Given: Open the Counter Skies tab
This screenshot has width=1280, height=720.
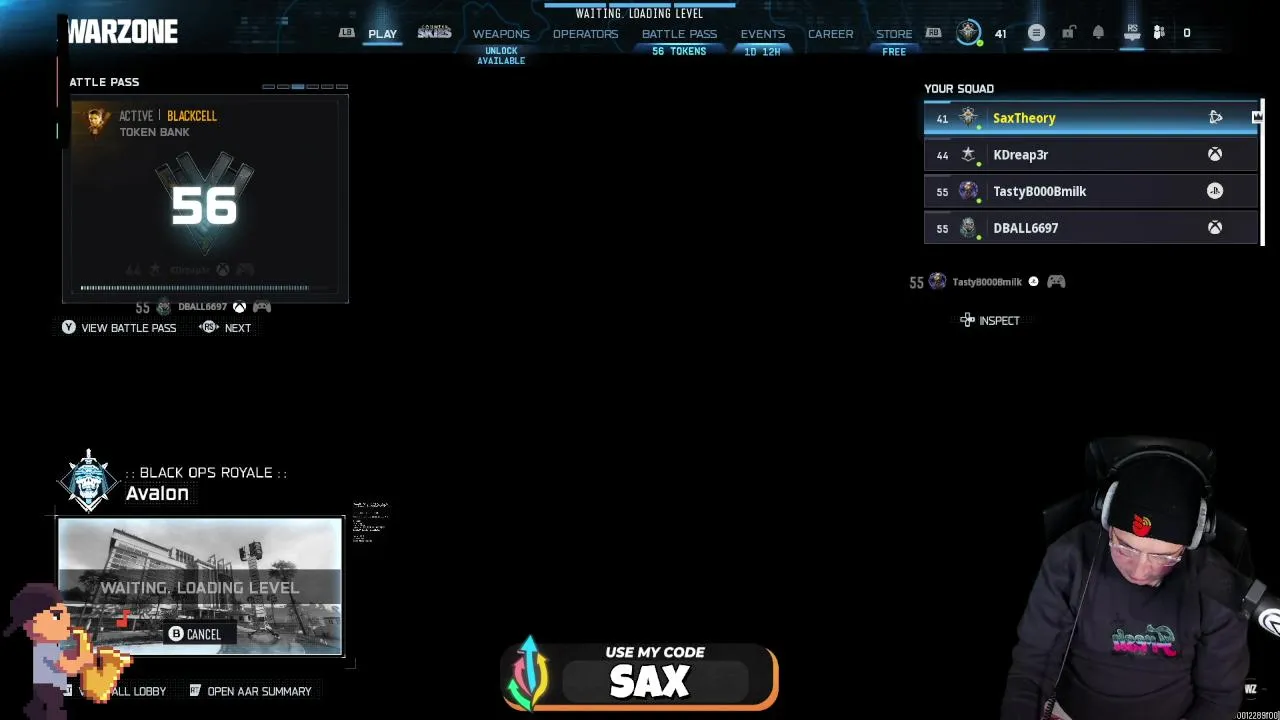Looking at the screenshot, I should pos(434,33).
